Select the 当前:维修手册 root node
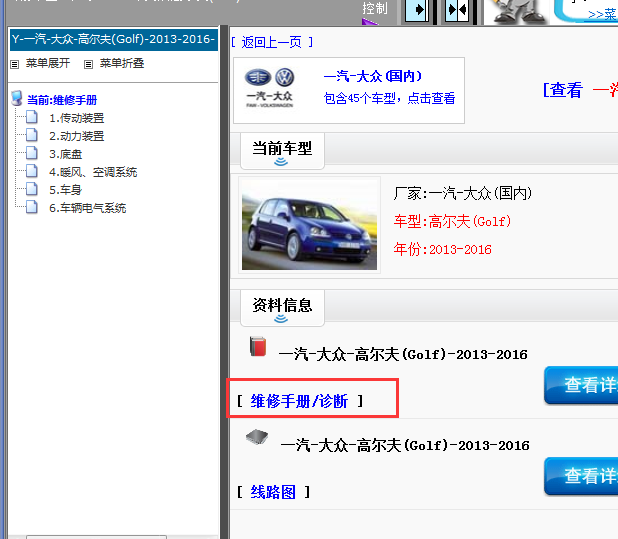618x539 pixels. point(62,100)
